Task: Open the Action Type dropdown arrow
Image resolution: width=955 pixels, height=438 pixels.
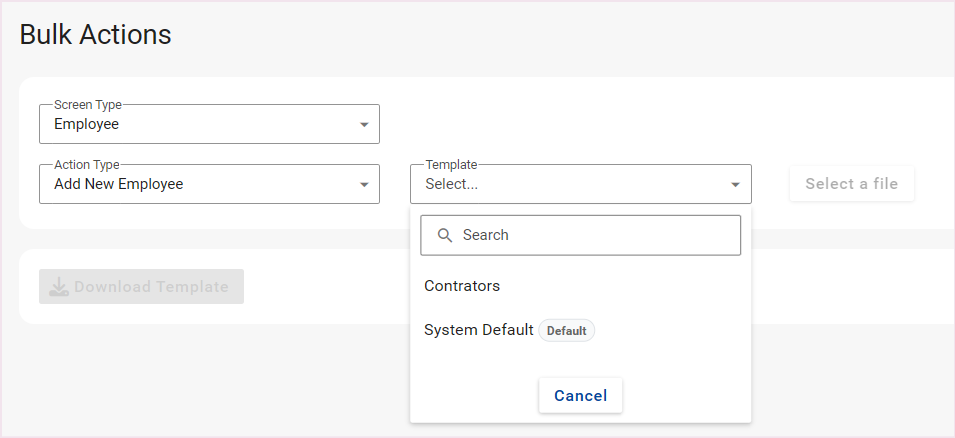Action: 363,185
